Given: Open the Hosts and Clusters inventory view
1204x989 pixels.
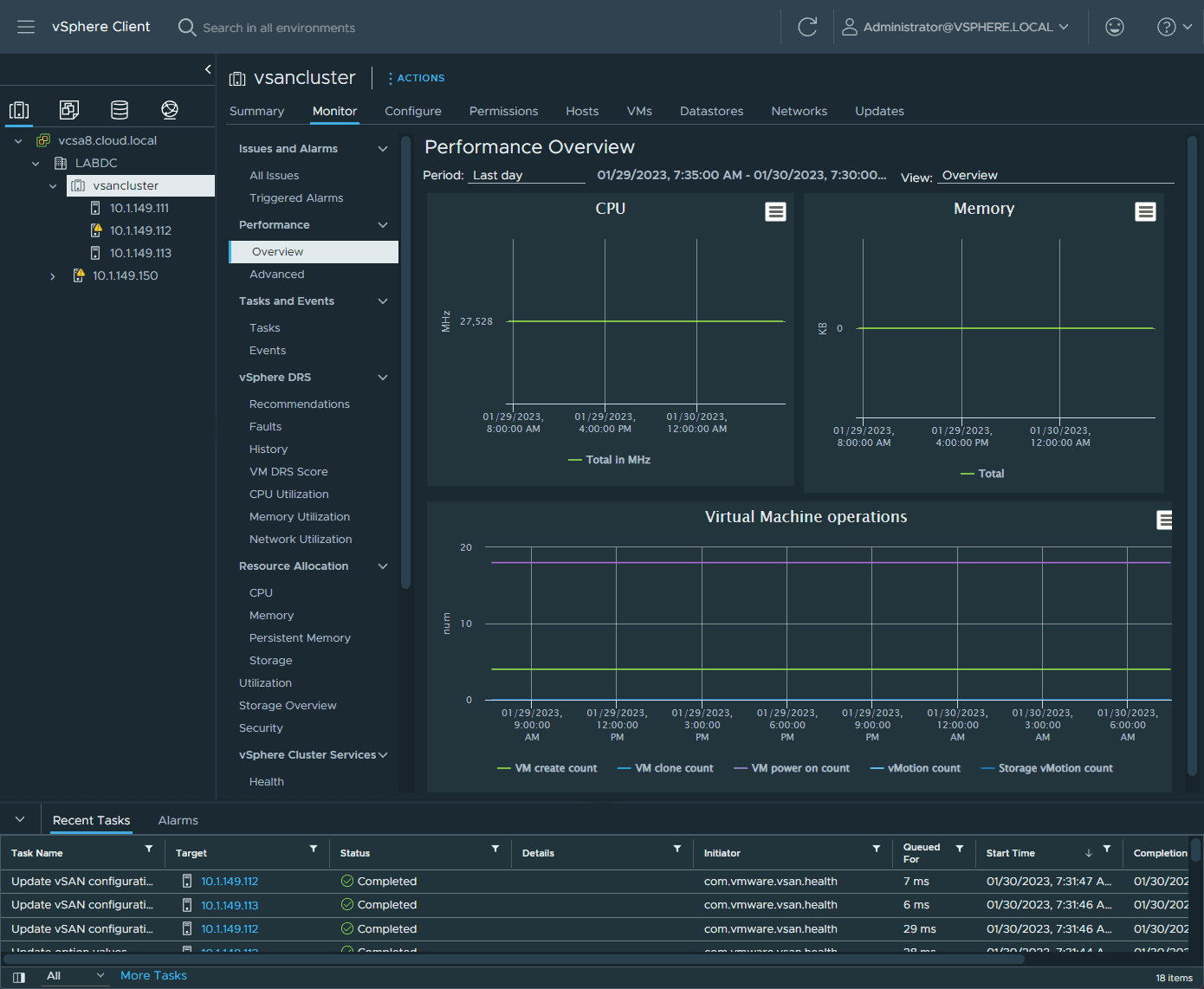Looking at the screenshot, I should [x=19, y=110].
